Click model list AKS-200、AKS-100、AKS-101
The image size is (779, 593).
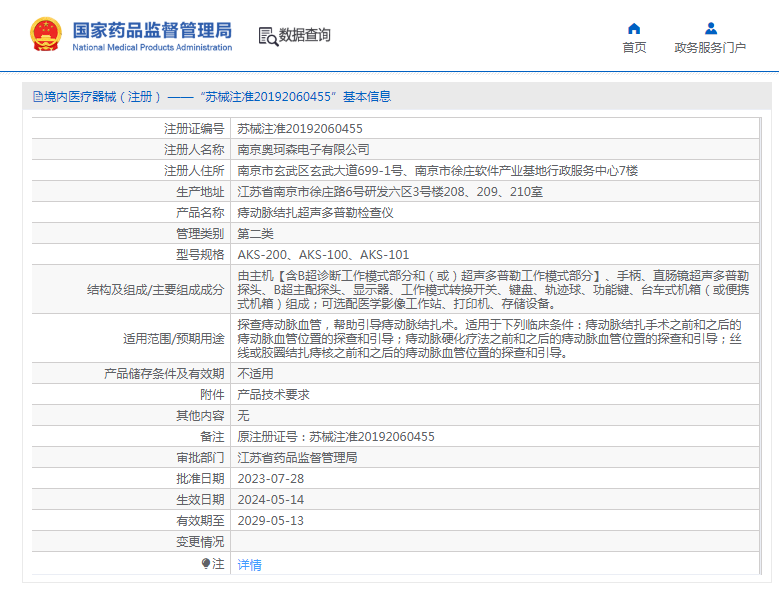click(x=323, y=255)
